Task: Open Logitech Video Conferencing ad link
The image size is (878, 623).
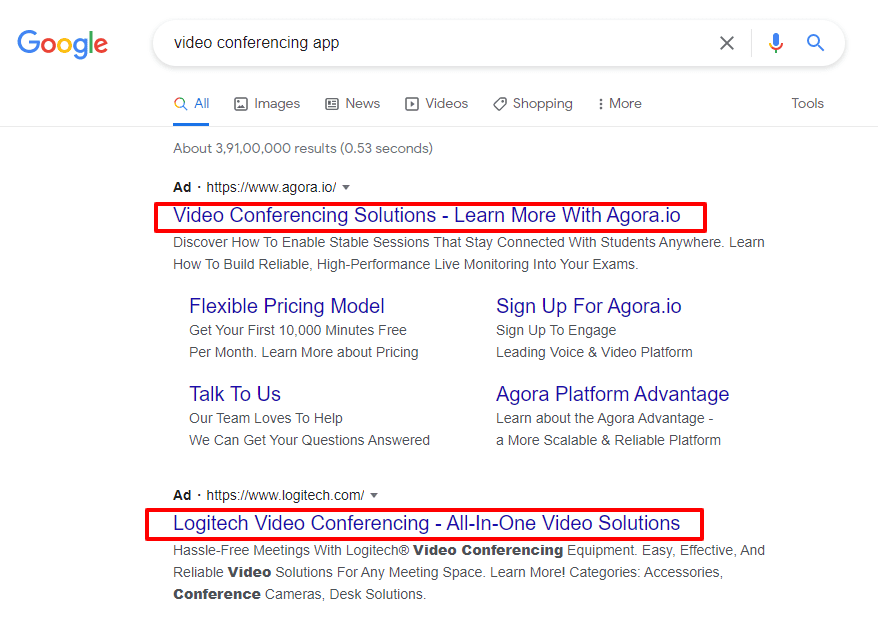Action: pos(427,523)
